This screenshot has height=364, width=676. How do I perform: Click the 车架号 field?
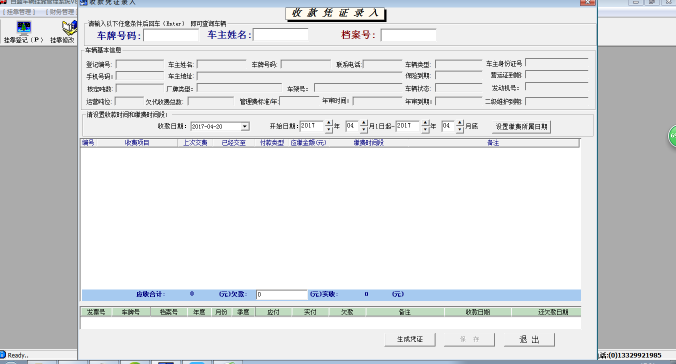358,88
